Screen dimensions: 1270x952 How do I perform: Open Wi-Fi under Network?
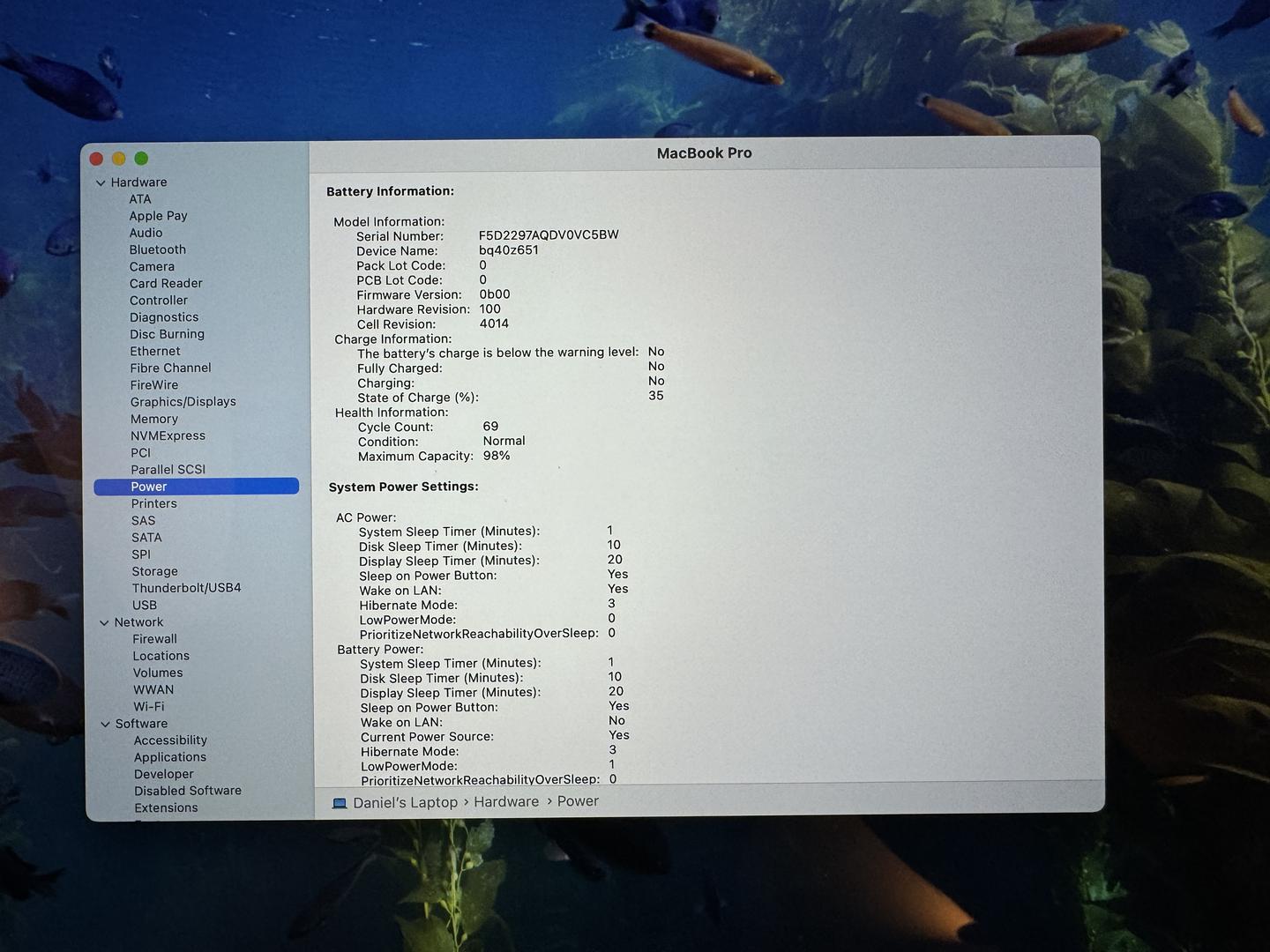point(148,707)
